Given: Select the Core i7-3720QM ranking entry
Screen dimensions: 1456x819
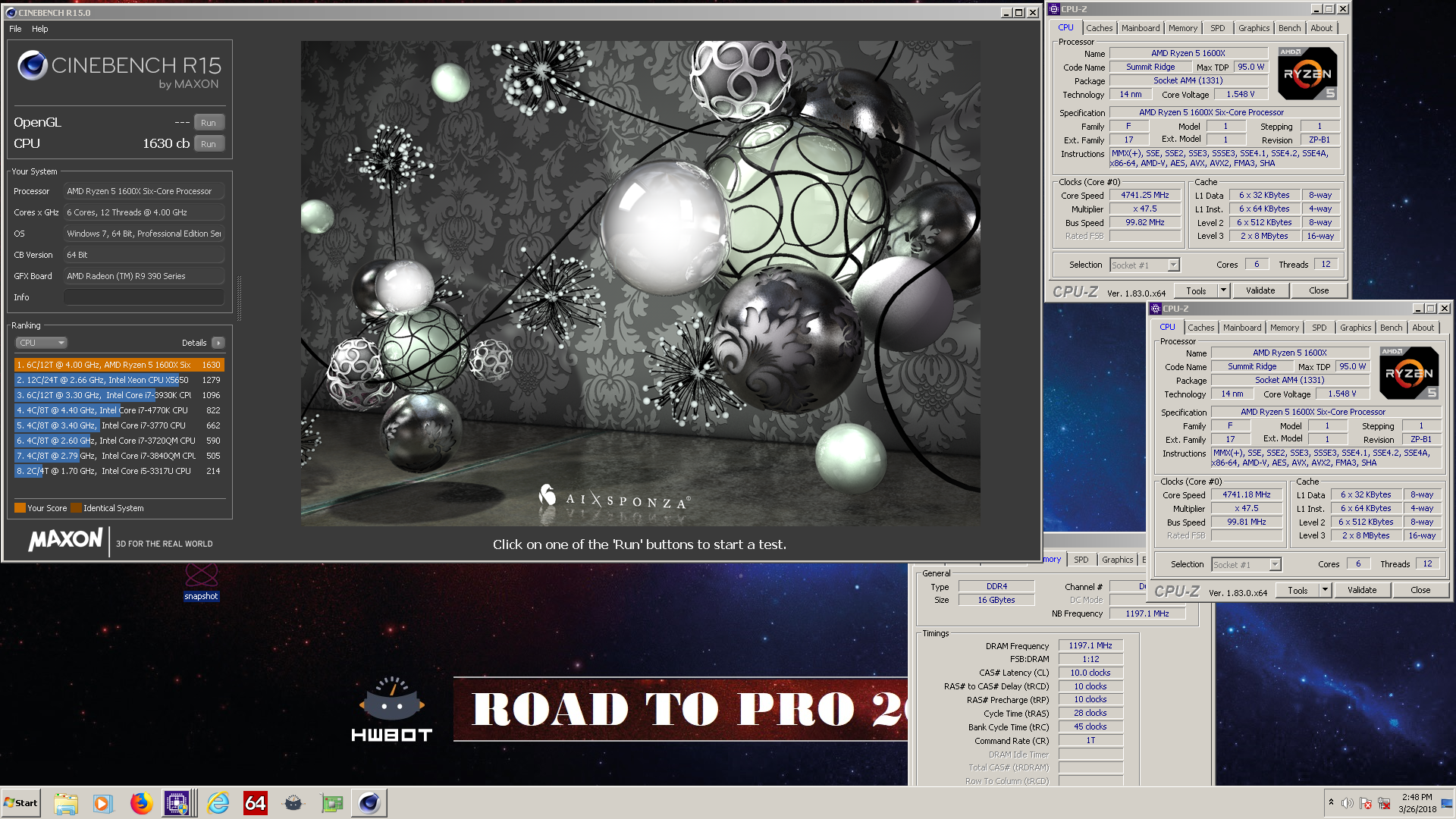Looking at the screenshot, I should 119,441.
